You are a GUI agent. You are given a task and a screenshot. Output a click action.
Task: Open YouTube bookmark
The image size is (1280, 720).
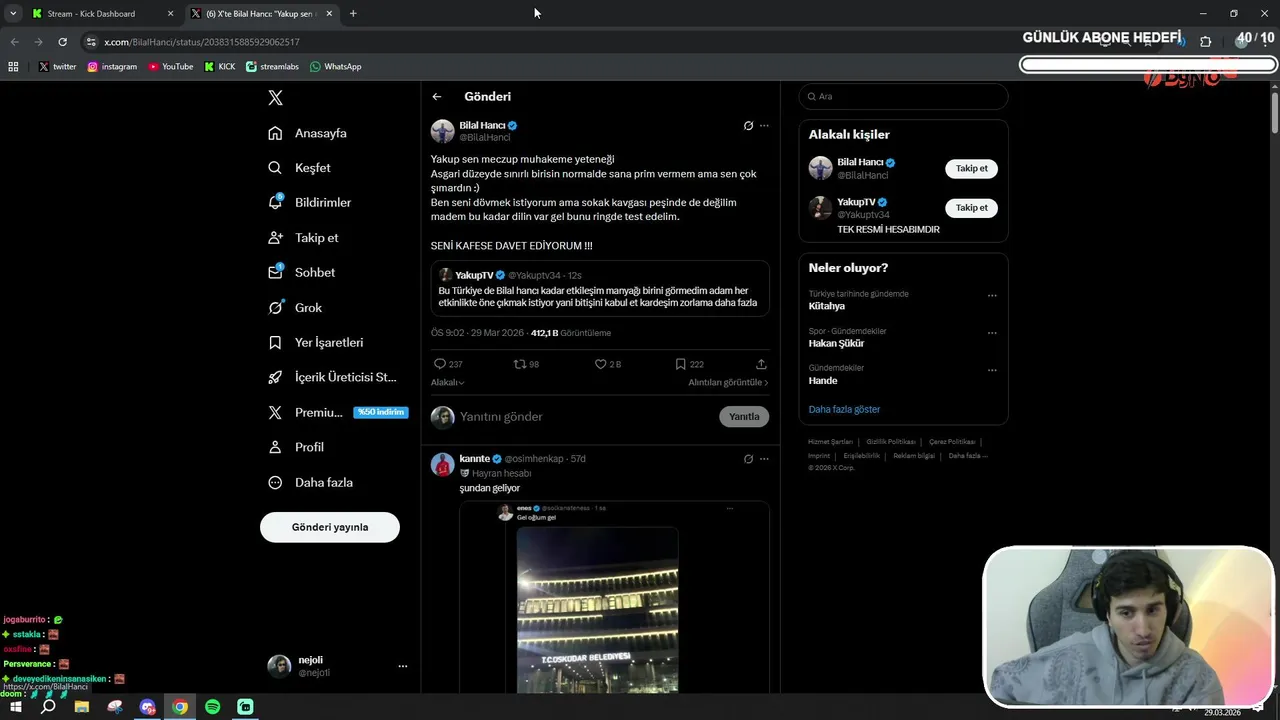pos(171,67)
